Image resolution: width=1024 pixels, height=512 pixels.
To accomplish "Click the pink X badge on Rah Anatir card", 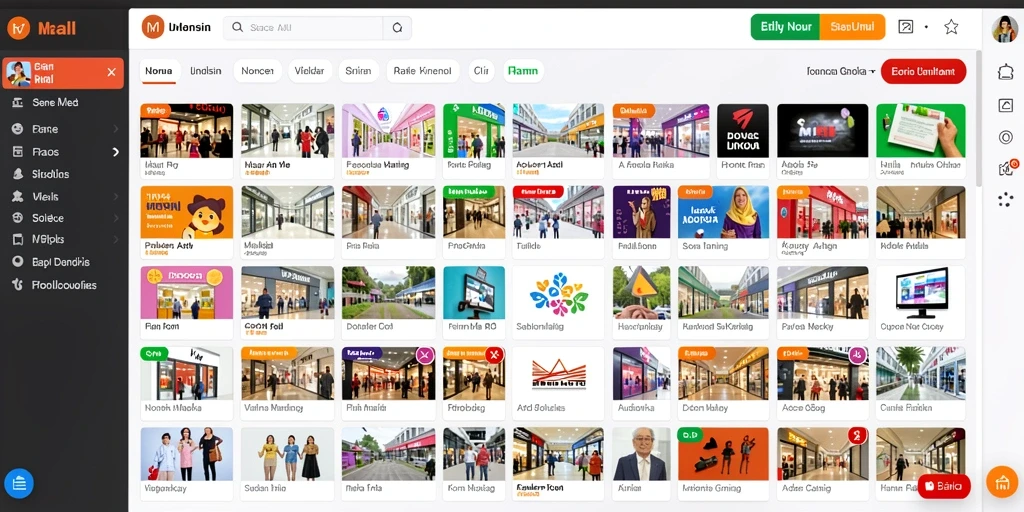I will [425, 355].
